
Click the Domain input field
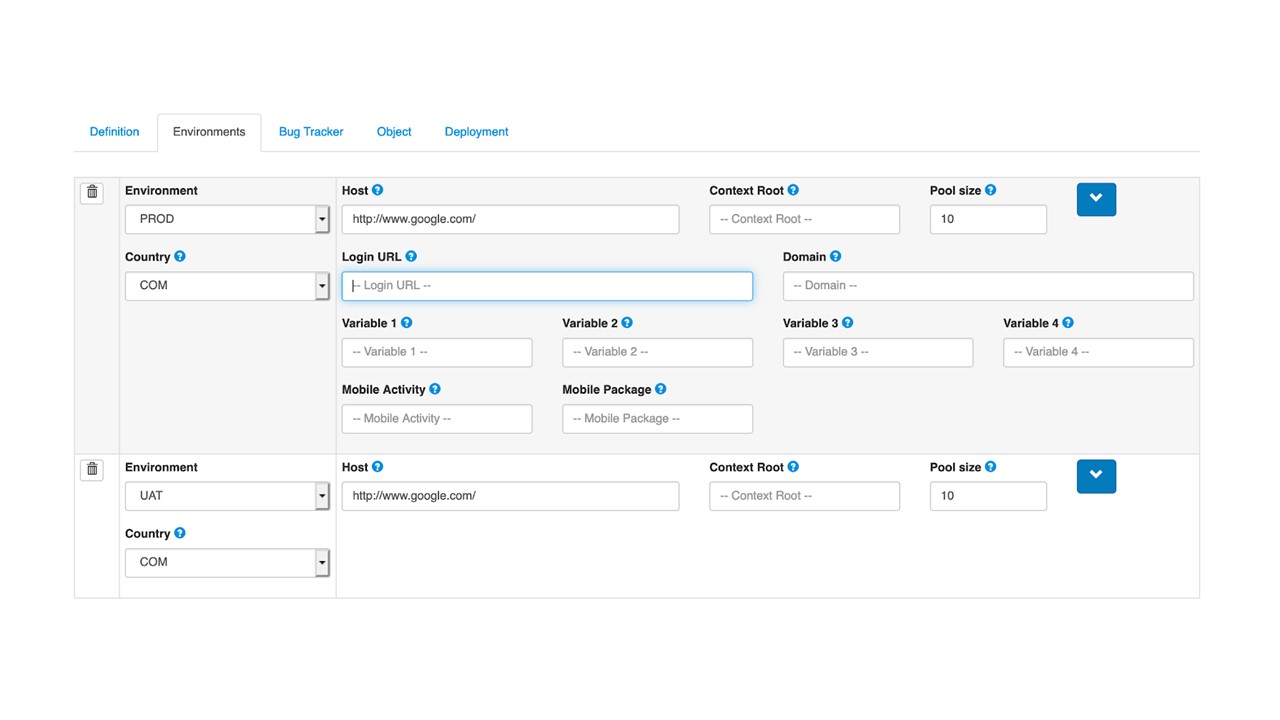pyautogui.click(x=988, y=286)
